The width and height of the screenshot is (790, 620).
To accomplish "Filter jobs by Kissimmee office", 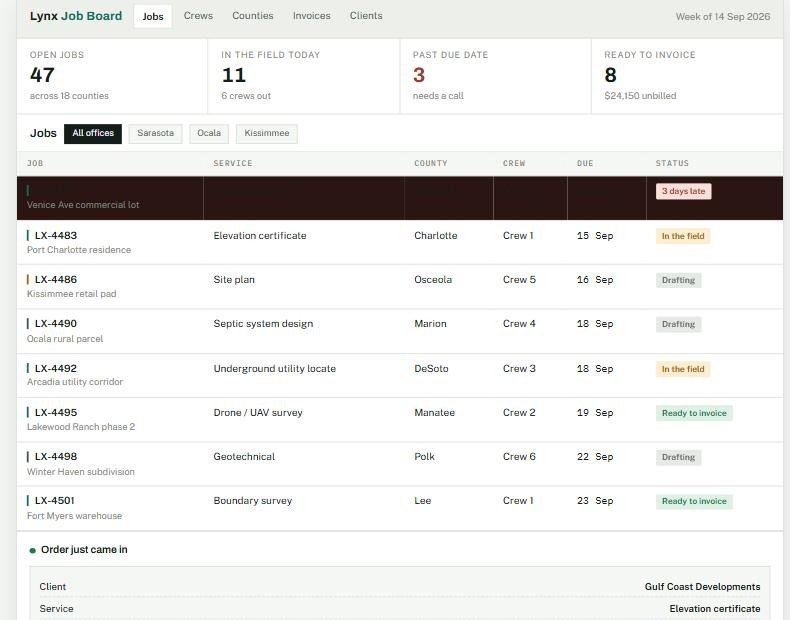I will 267,133.
